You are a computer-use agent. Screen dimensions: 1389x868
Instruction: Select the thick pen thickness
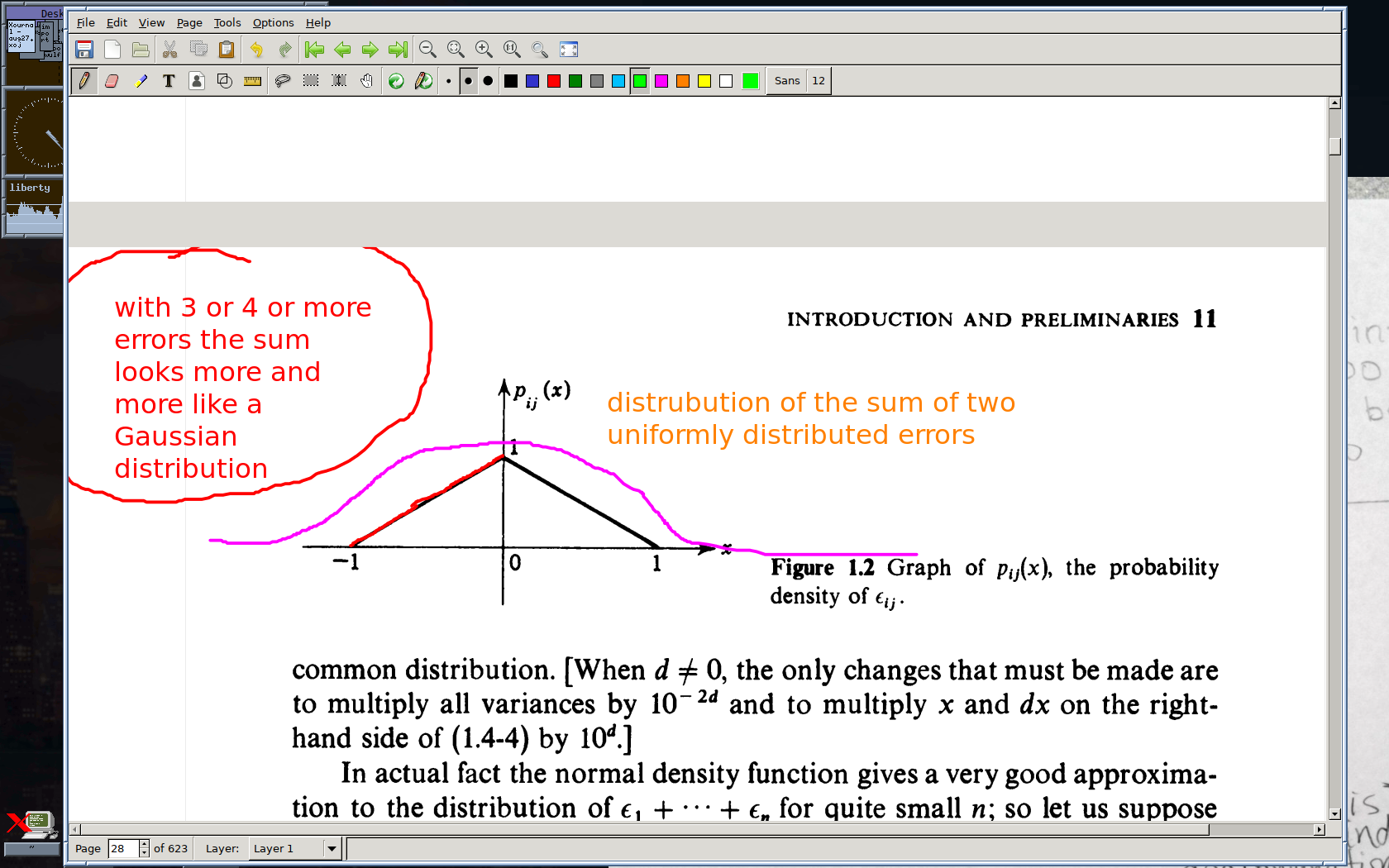pos(488,81)
